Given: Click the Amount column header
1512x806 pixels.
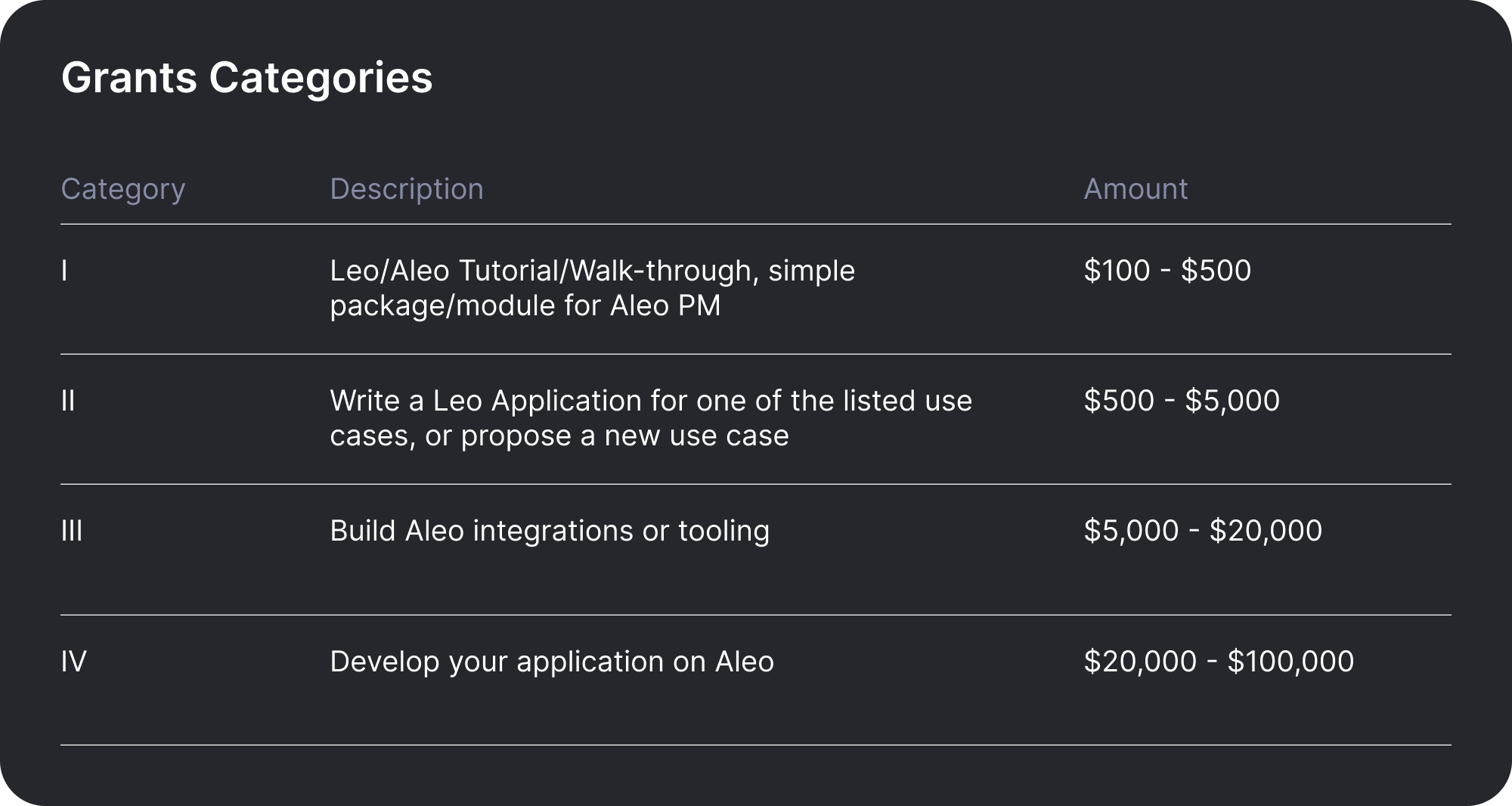Looking at the screenshot, I should pyautogui.click(x=1136, y=189).
